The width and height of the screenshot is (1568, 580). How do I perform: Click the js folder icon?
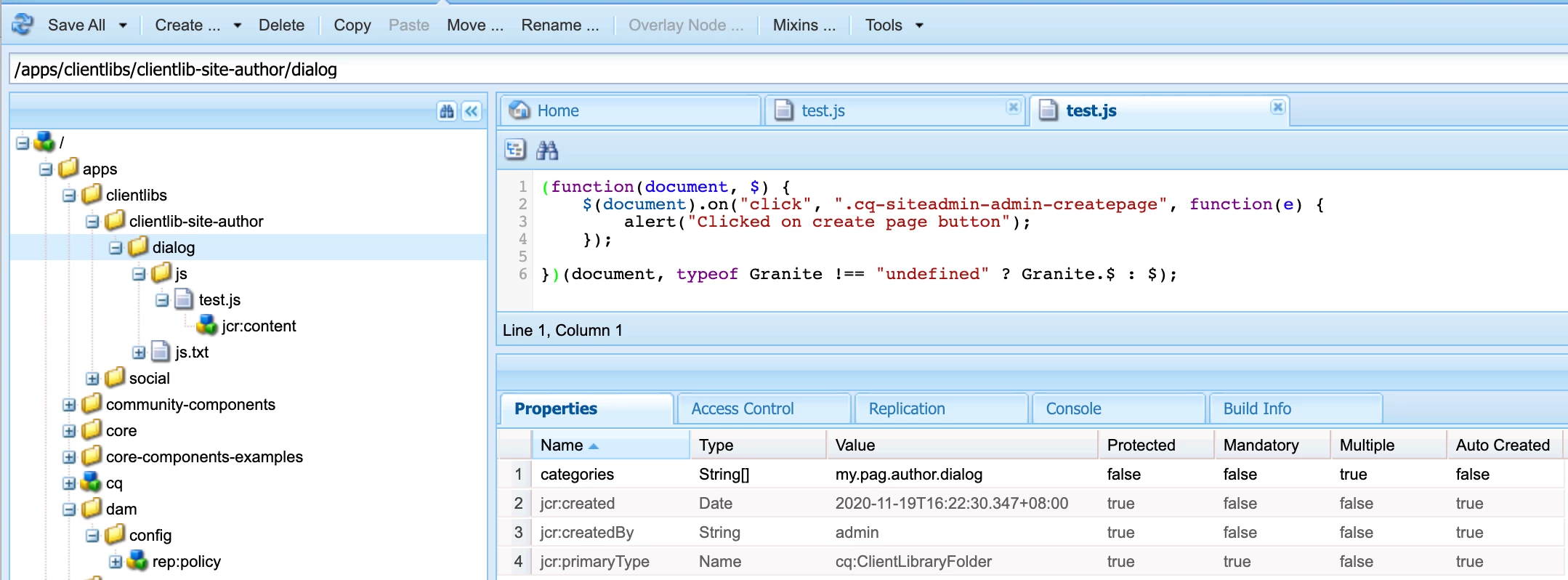tap(161, 273)
